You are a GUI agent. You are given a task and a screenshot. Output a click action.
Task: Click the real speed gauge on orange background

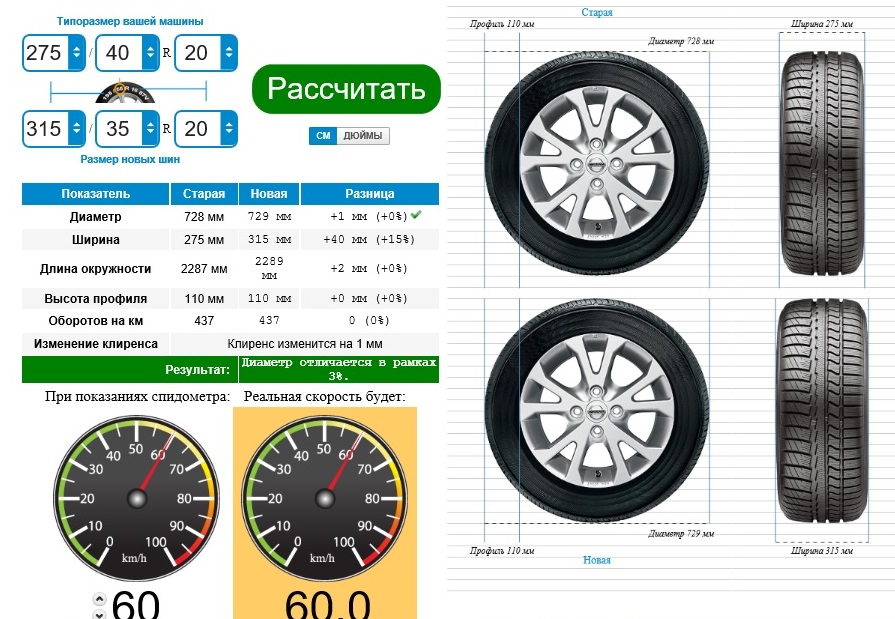point(324,496)
